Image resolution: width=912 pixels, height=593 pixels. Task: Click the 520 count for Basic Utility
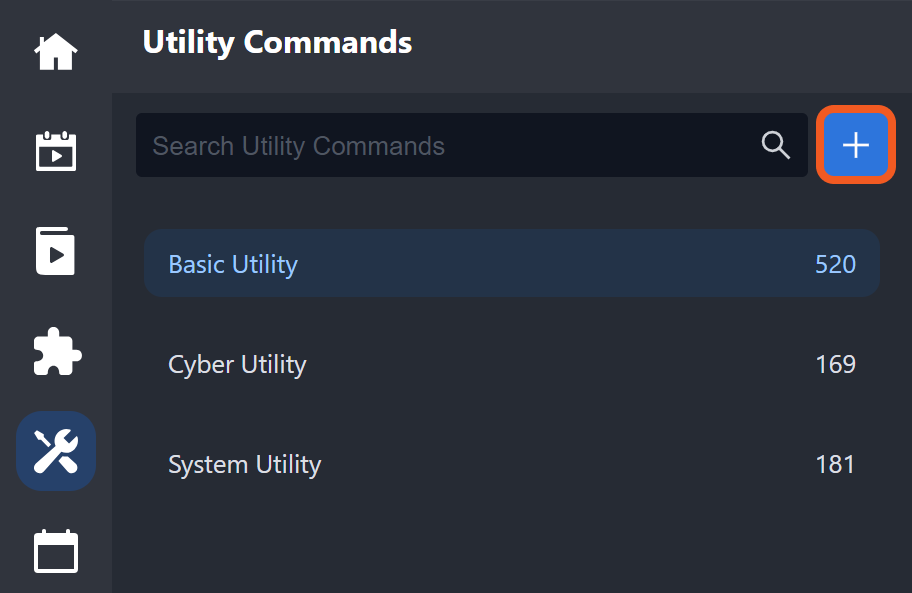click(835, 264)
